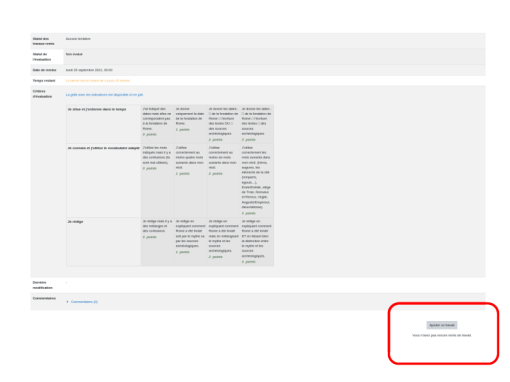This screenshot has height=382, width=510.
Task: Click the criterion 'Je rédige'
Action: [x=75, y=222]
